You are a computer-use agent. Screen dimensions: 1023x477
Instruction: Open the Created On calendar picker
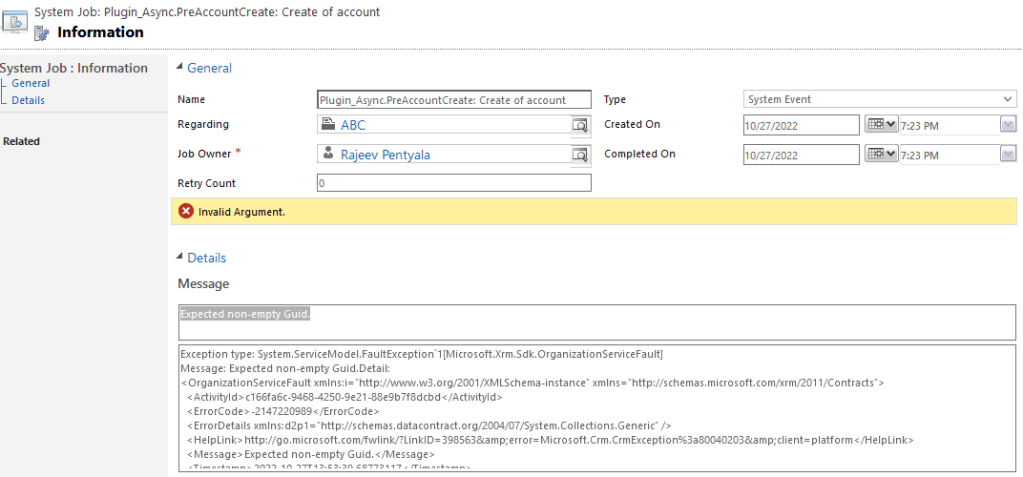881,125
